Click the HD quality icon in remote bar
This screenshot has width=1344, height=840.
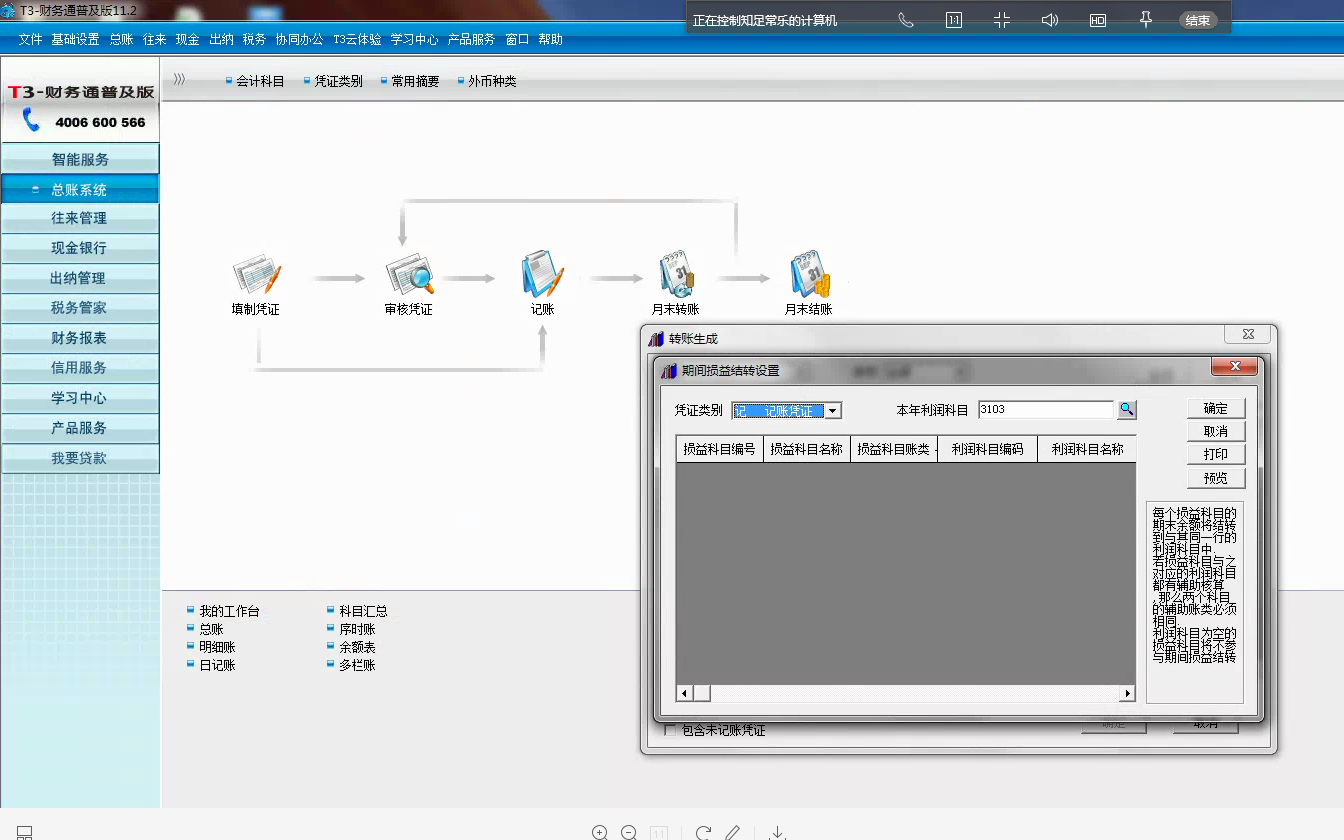point(1098,20)
